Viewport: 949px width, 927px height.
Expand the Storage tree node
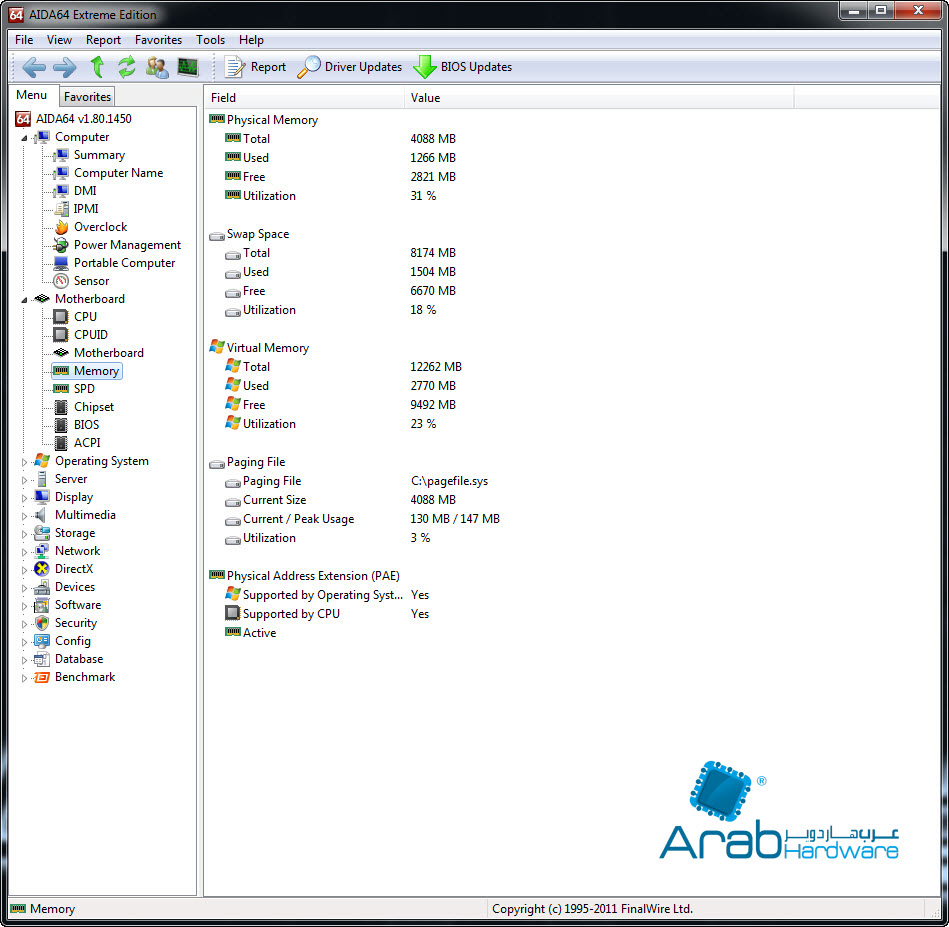24,534
